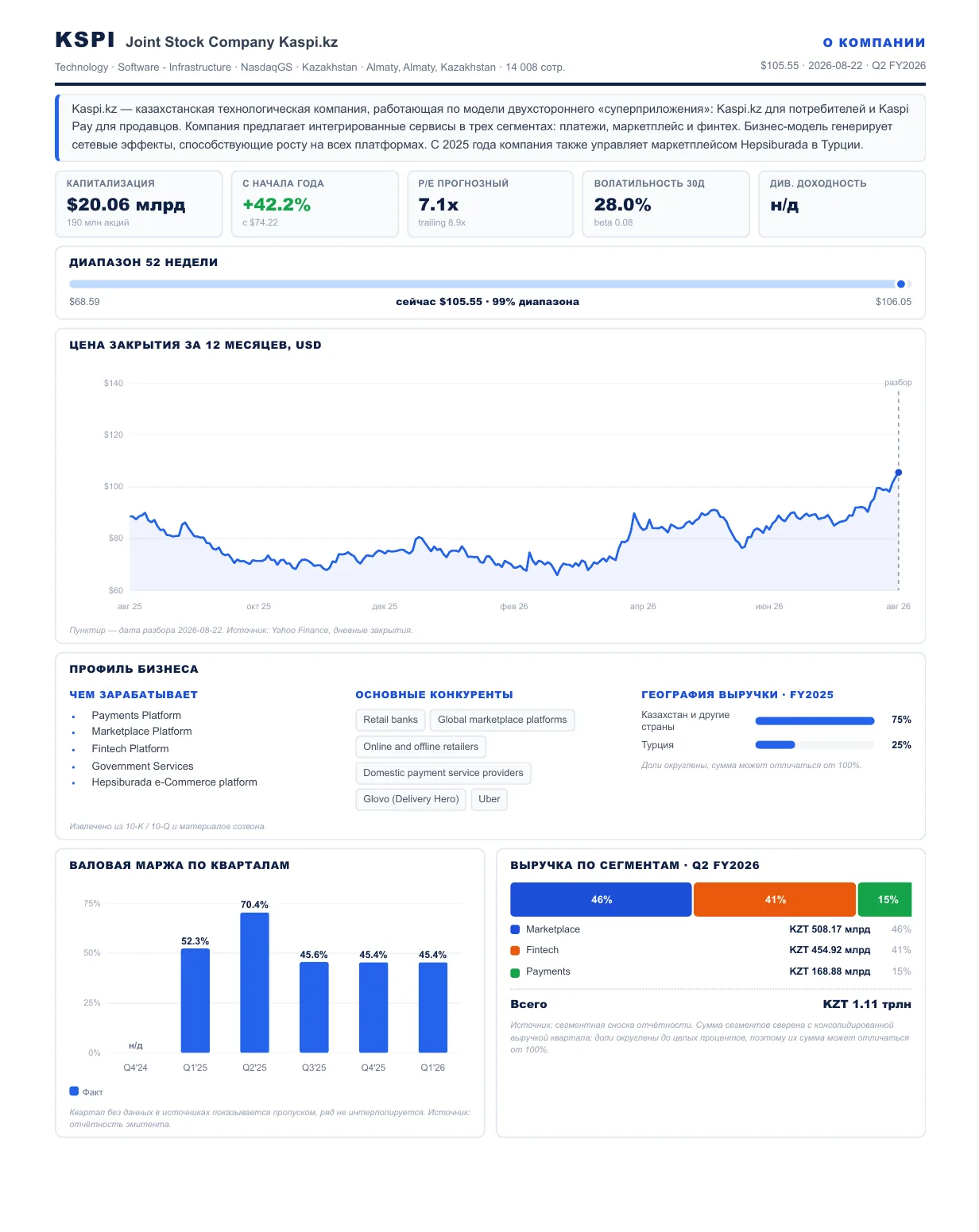Screen dimensions: 979x1232
Task: Click the Online and offline retailers tag
Action: (420, 747)
